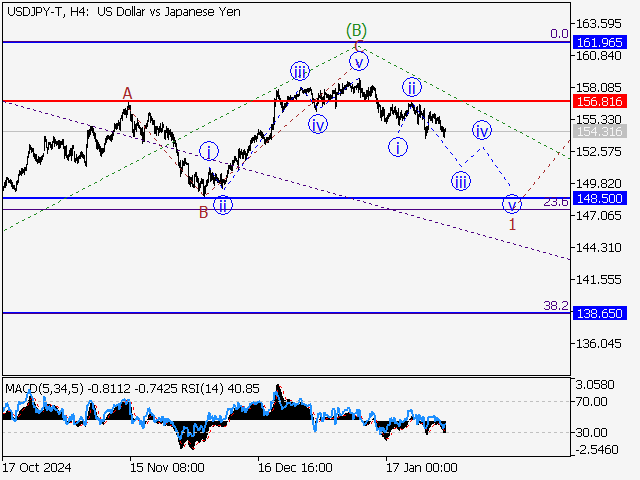Click the 0.0 Fibonacci level label

(560, 33)
